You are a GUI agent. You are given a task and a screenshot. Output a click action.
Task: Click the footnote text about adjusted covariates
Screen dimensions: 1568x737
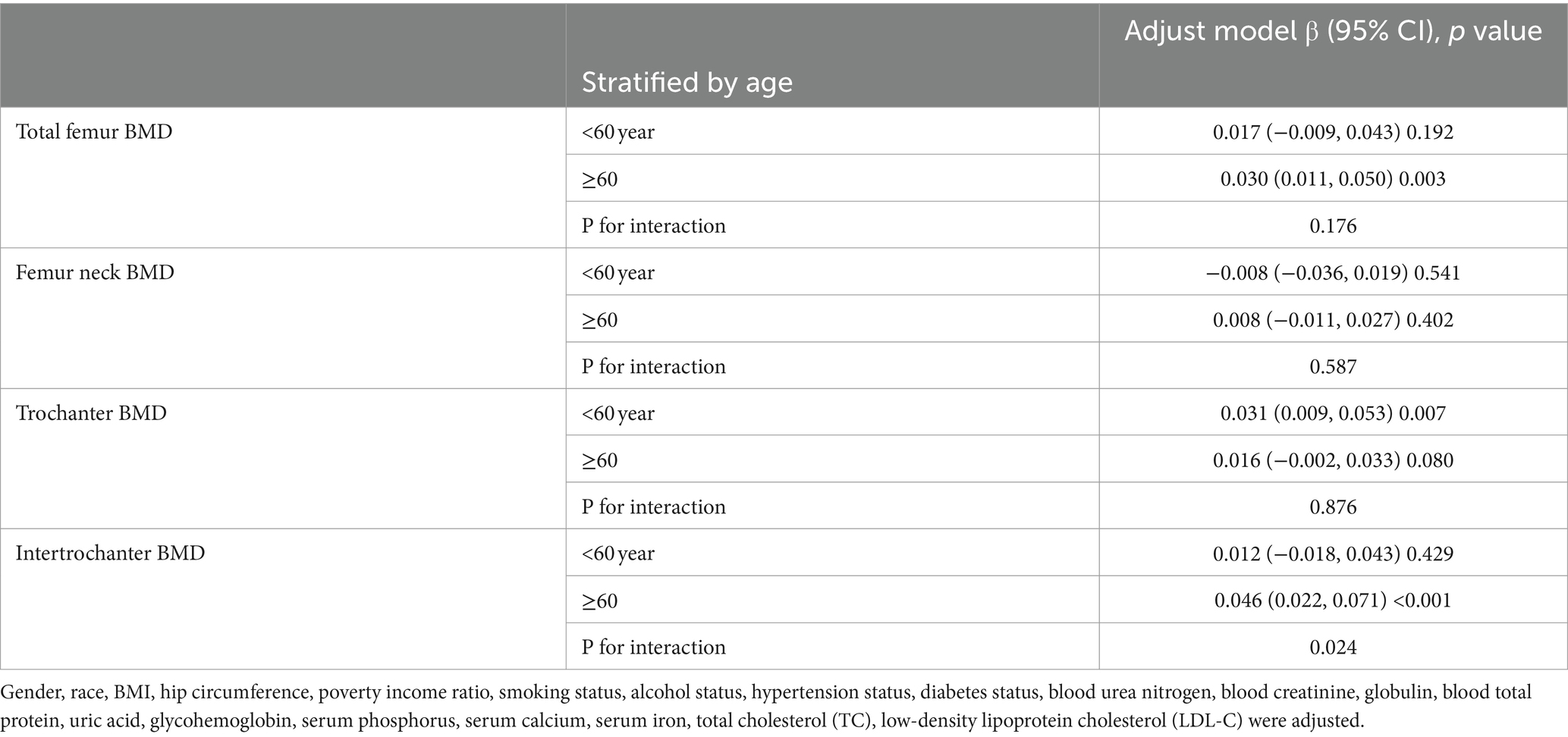coord(766,706)
